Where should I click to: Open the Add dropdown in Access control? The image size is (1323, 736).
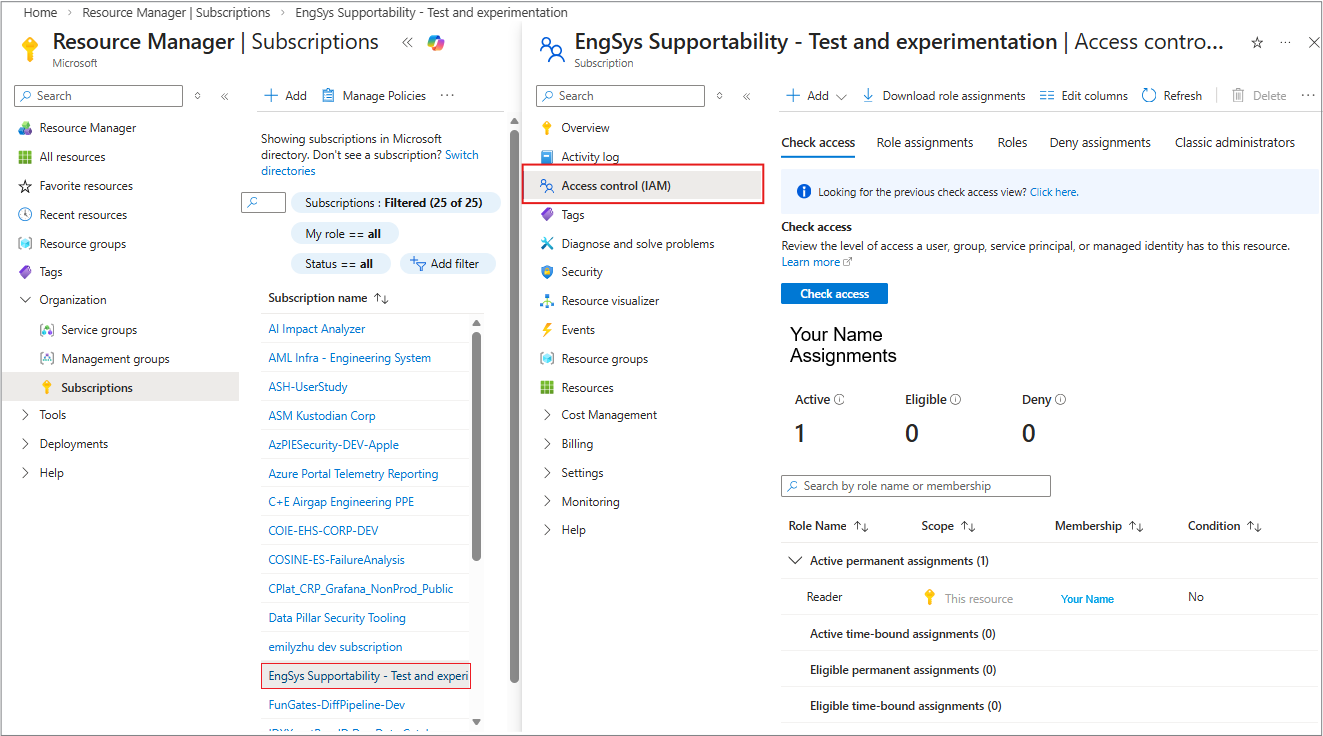tap(816, 96)
